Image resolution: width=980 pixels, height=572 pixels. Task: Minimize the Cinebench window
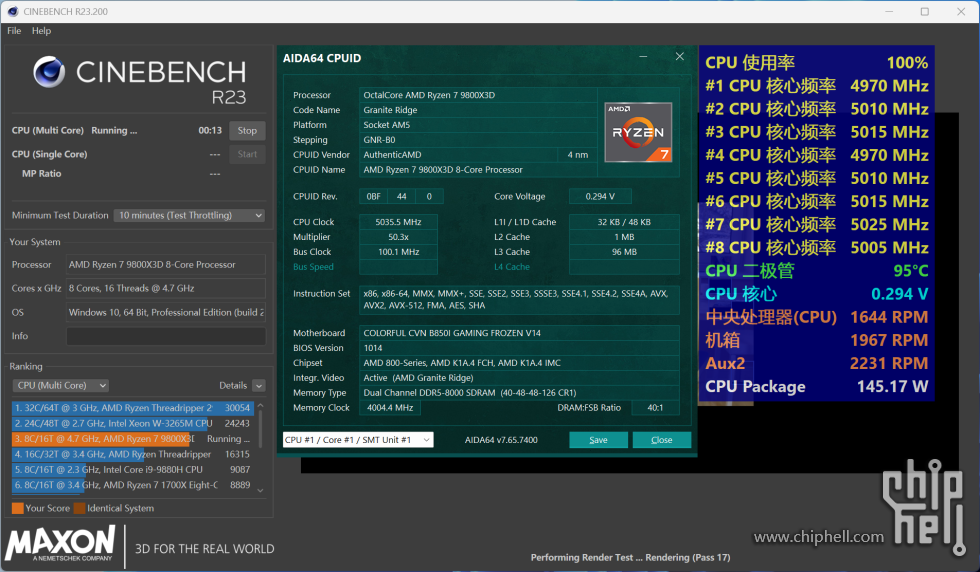889,11
